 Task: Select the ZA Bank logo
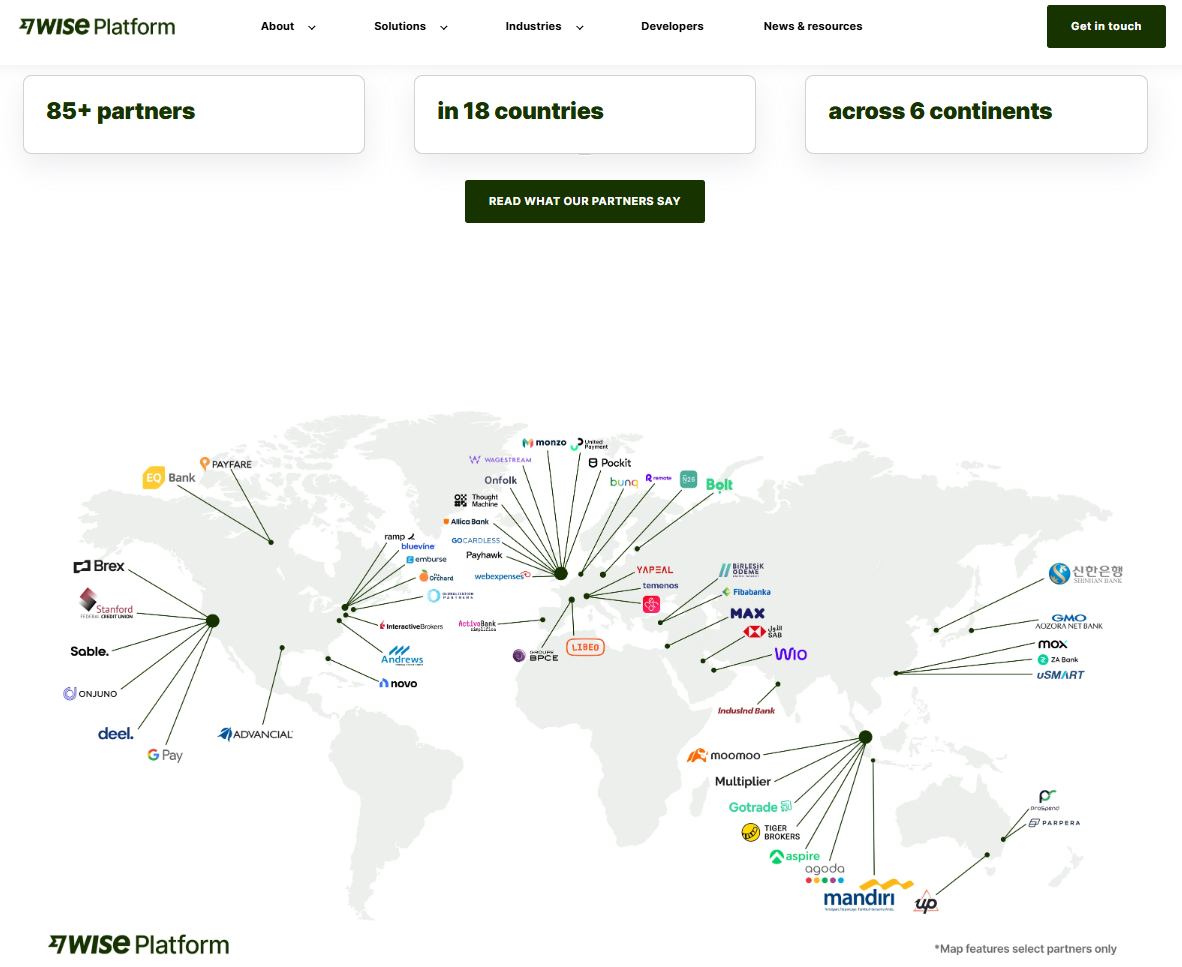pos(1058,659)
